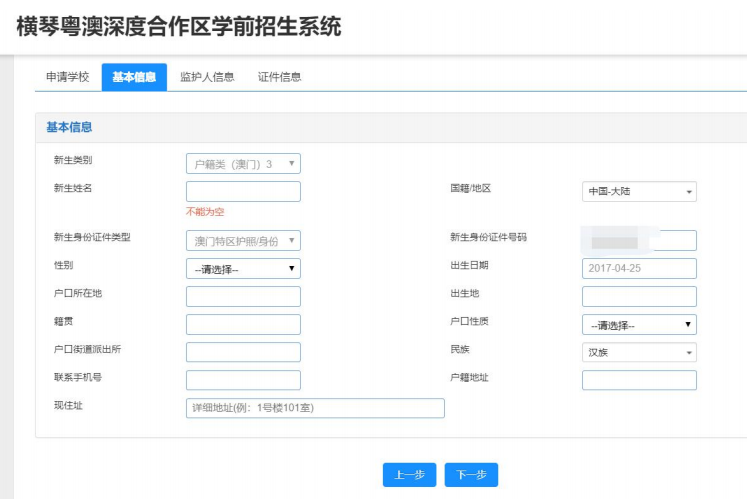Focus the 户口所在地 text box
This screenshot has width=747, height=499.
[243, 296]
